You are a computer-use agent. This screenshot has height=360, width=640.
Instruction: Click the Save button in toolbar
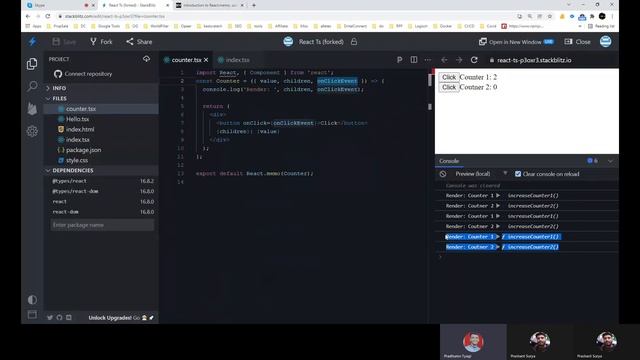pos(64,42)
